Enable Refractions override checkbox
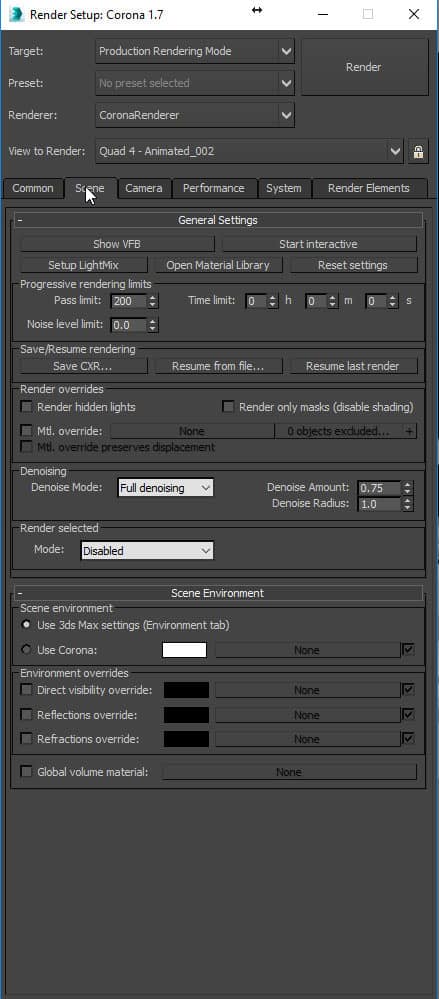This screenshot has width=439, height=999. (27, 739)
